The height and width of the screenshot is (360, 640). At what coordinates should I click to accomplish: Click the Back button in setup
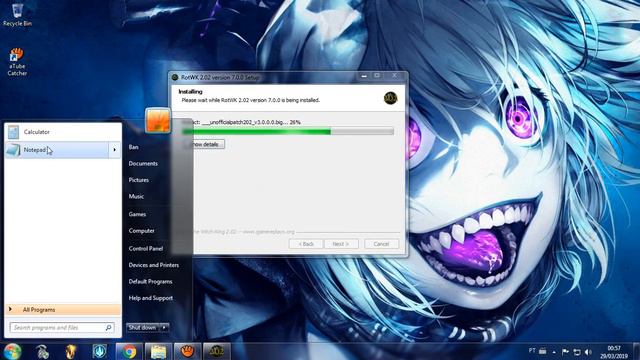(x=306, y=244)
